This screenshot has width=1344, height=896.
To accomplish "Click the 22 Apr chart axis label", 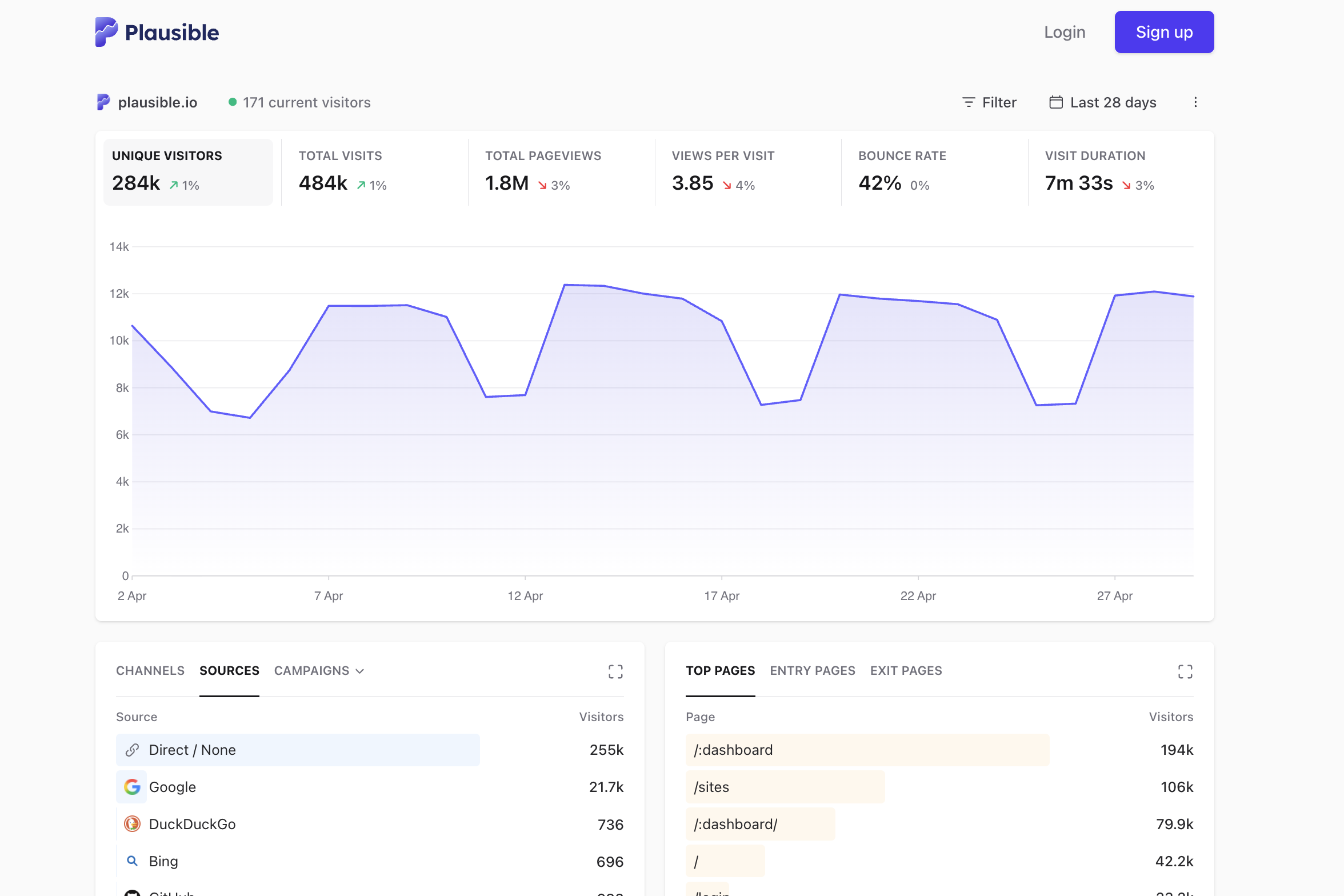I will click(x=918, y=596).
